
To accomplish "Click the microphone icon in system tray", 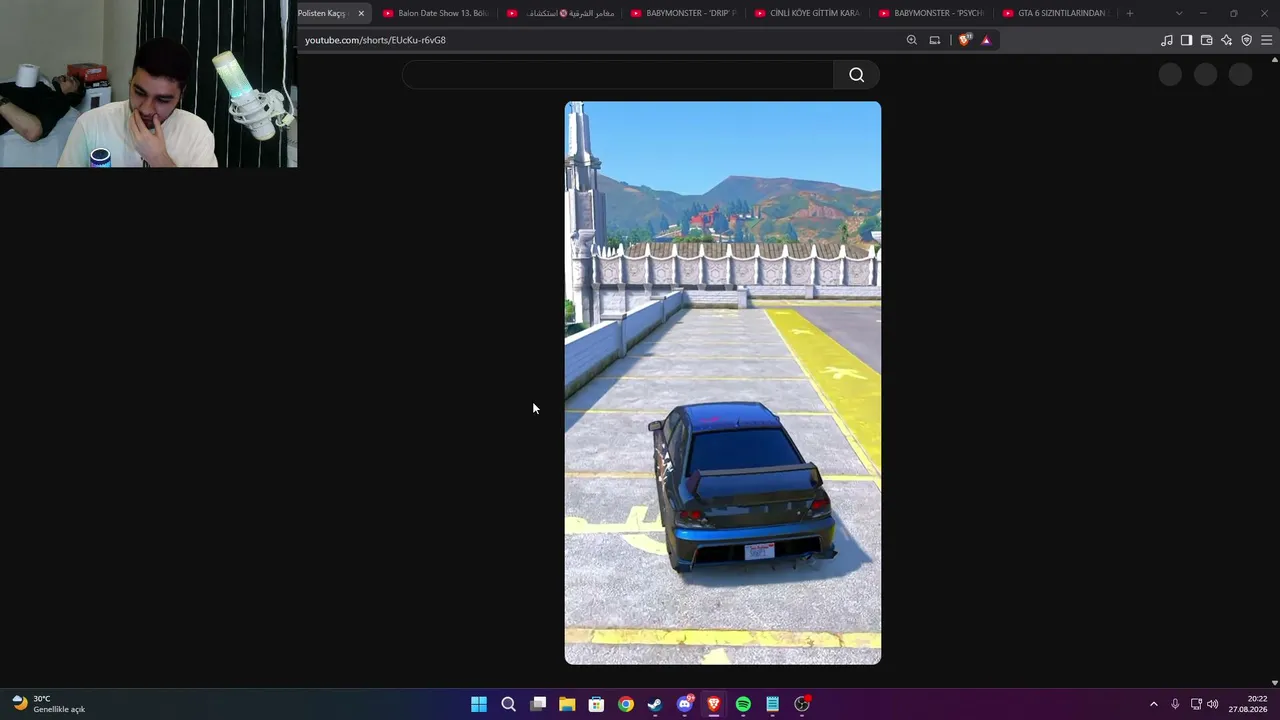I will 1175,704.
